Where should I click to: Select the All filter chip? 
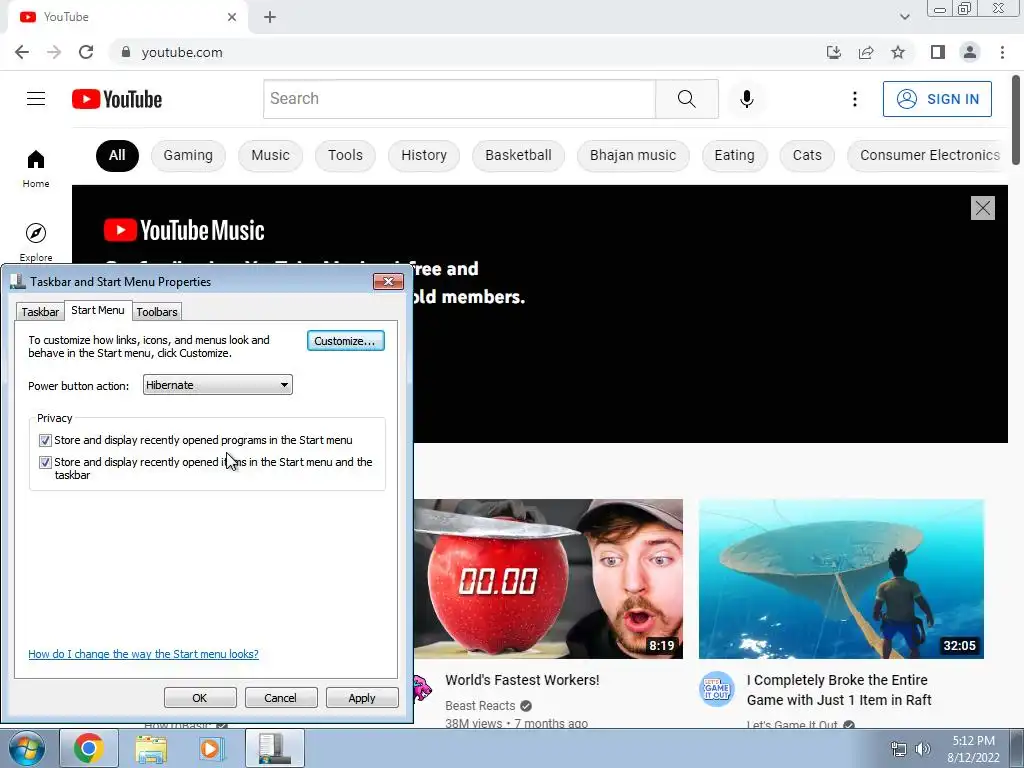pyautogui.click(x=117, y=155)
